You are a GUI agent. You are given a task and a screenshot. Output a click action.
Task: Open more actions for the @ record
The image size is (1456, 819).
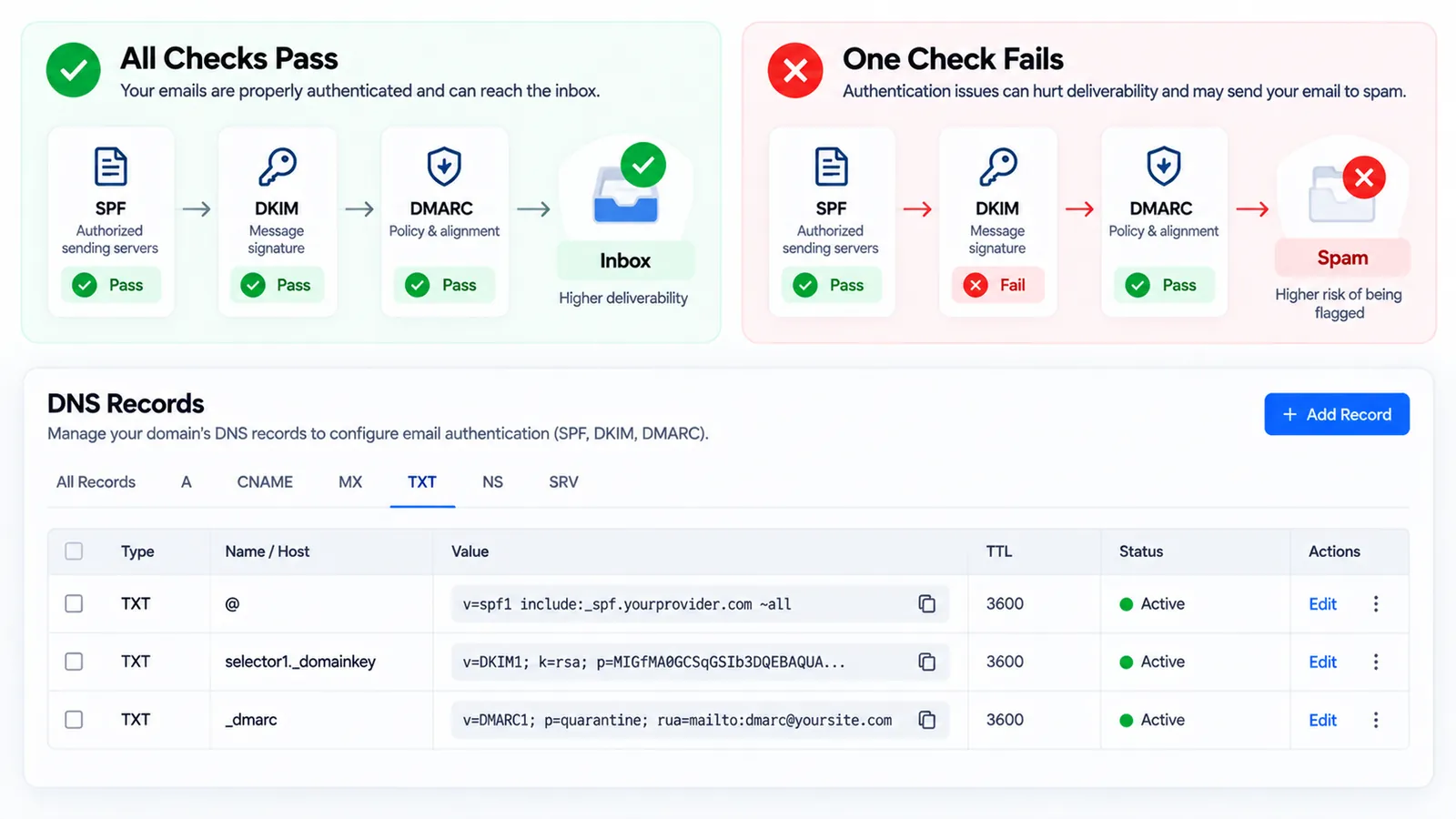[x=1376, y=604]
